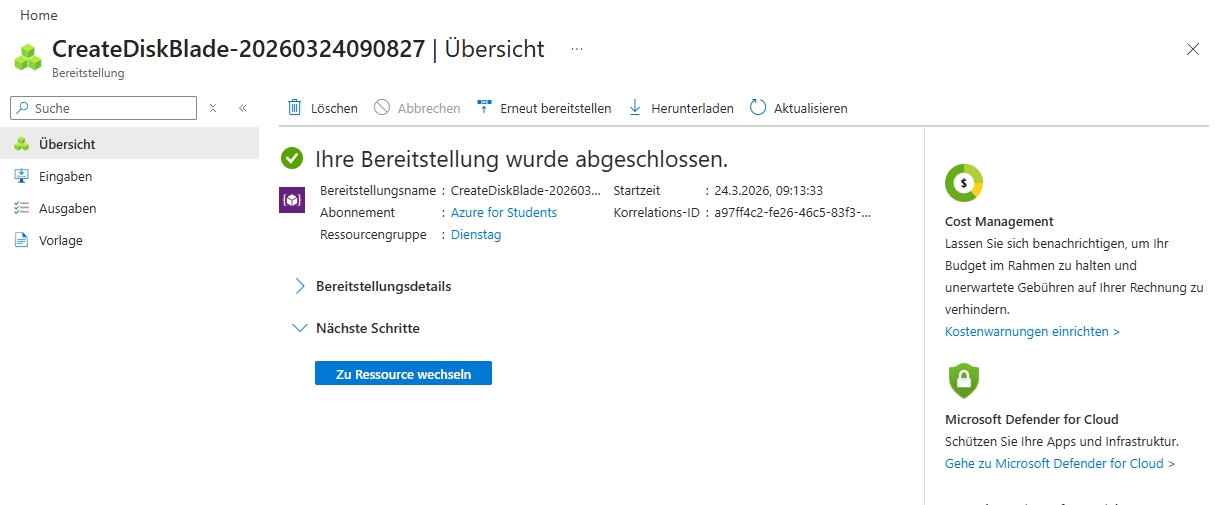Click the Cost Management donut icon

(x=964, y=182)
